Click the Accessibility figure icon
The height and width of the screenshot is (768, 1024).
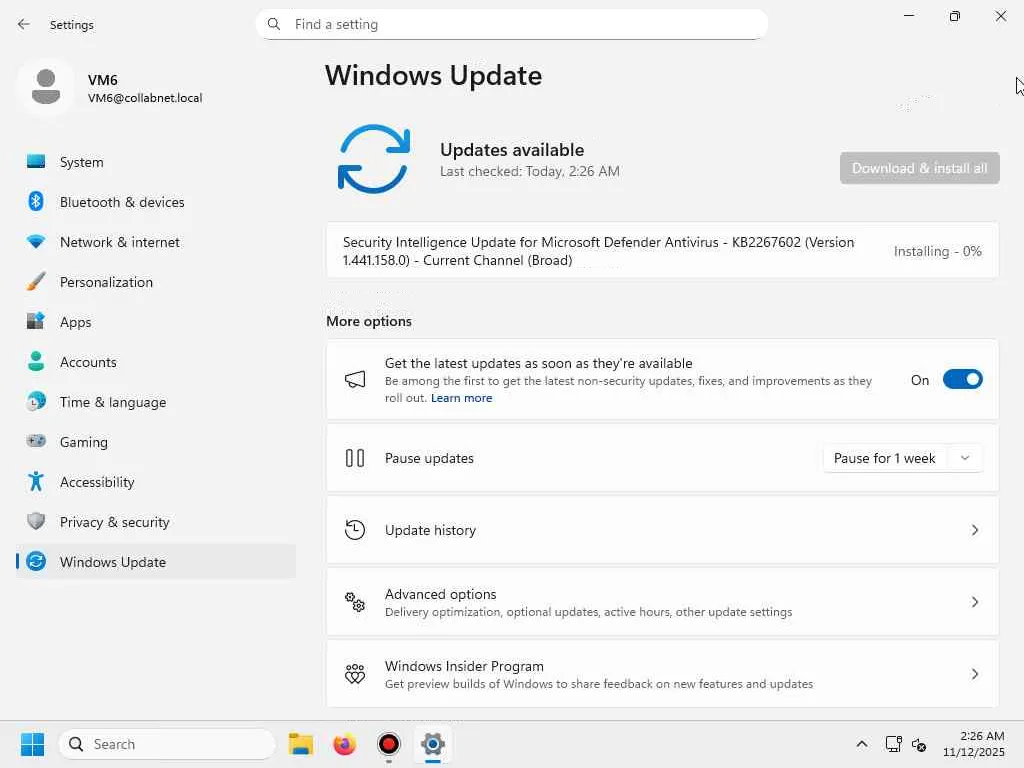click(x=36, y=481)
